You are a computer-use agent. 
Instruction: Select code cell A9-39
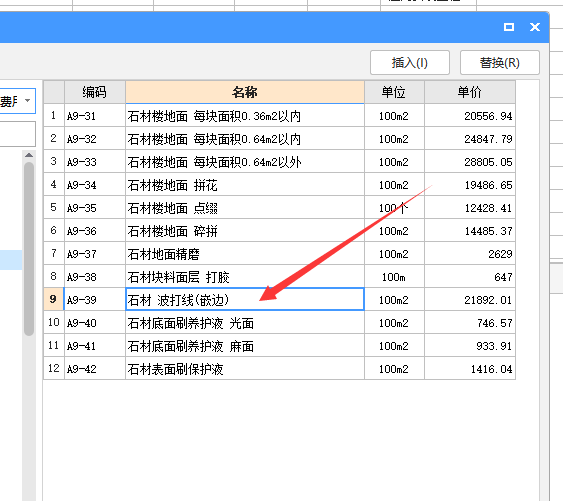(x=95, y=299)
